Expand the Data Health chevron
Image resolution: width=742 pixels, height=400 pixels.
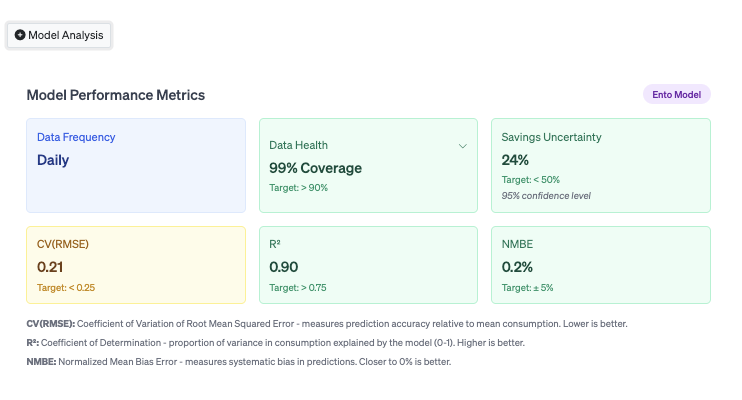[x=462, y=146]
